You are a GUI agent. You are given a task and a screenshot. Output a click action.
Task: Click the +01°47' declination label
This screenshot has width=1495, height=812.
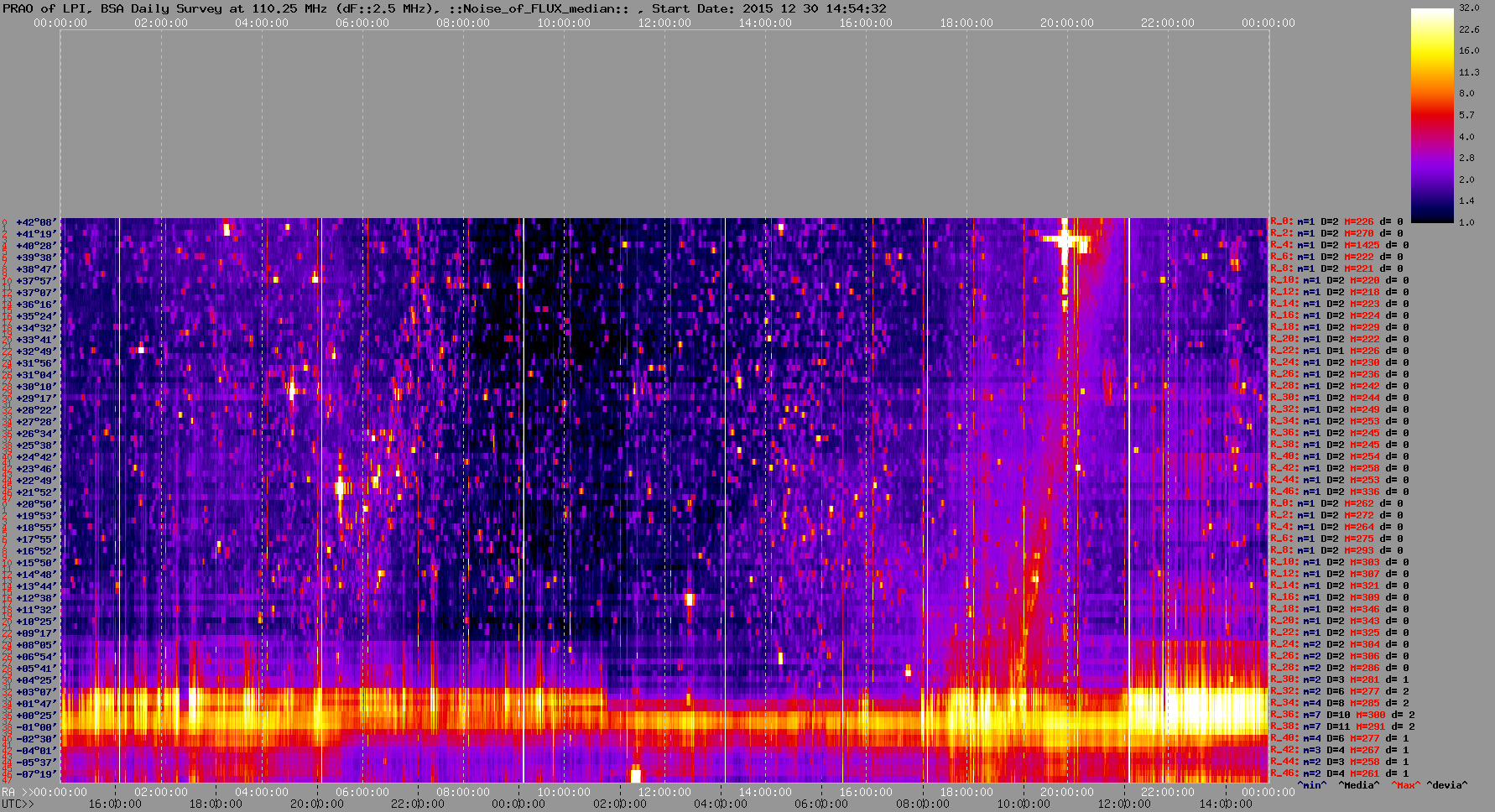[36, 704]
